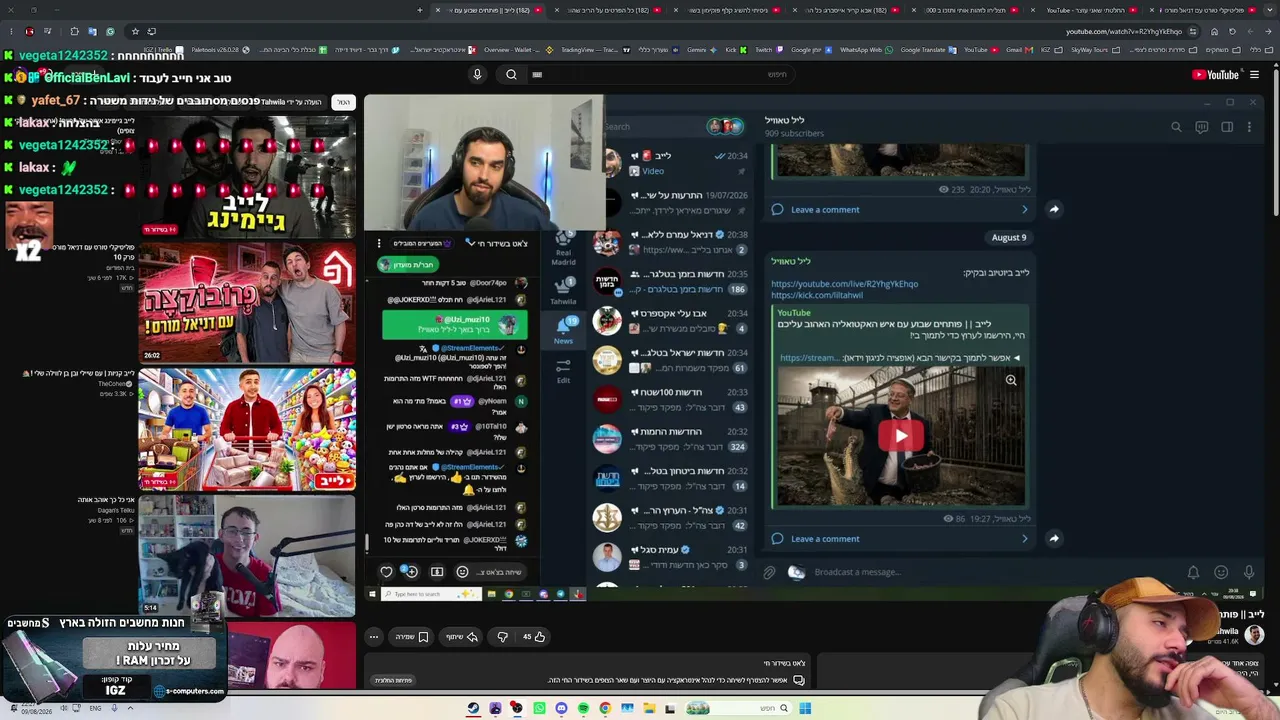Open Discord from the Windows taskbar
Viewport: 1280px width, 720px height.
[x=561, y=708]
